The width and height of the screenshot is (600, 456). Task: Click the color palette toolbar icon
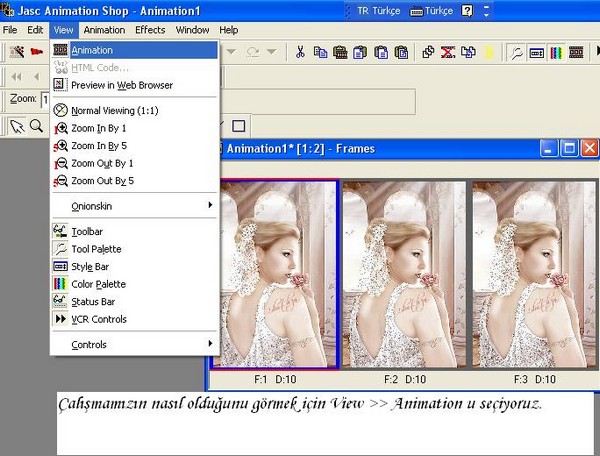click(x=556, y=51)
